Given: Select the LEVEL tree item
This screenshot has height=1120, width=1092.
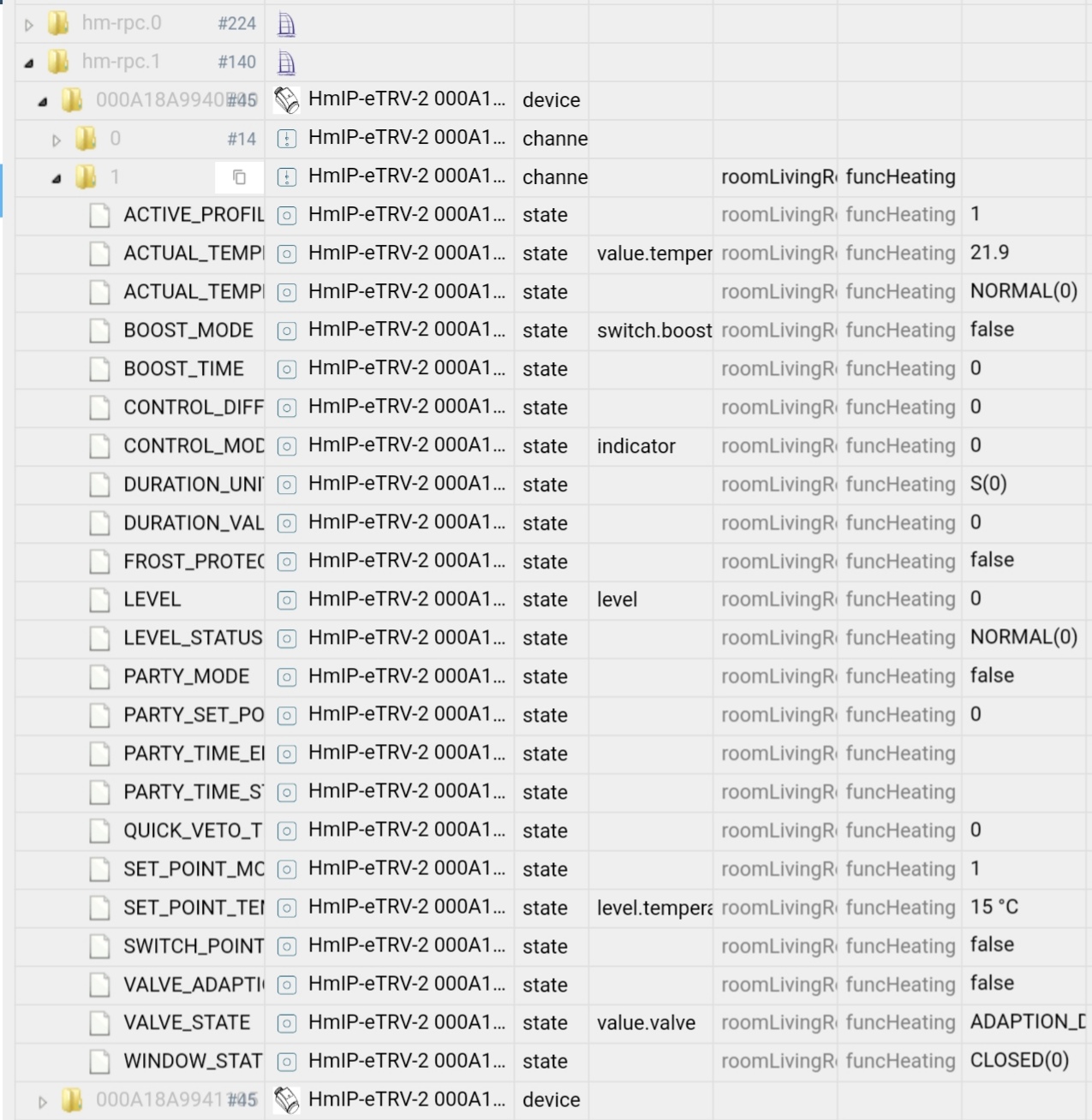Looking at the screenshot, I should point(152,599).
